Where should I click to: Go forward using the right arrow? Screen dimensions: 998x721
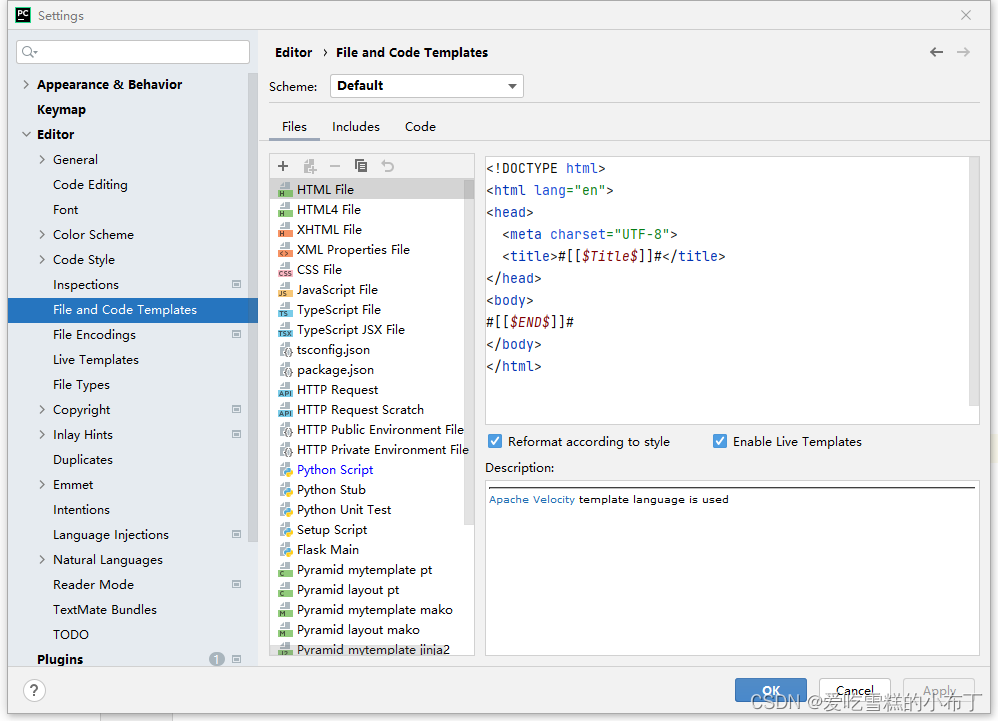click(963, 52)
